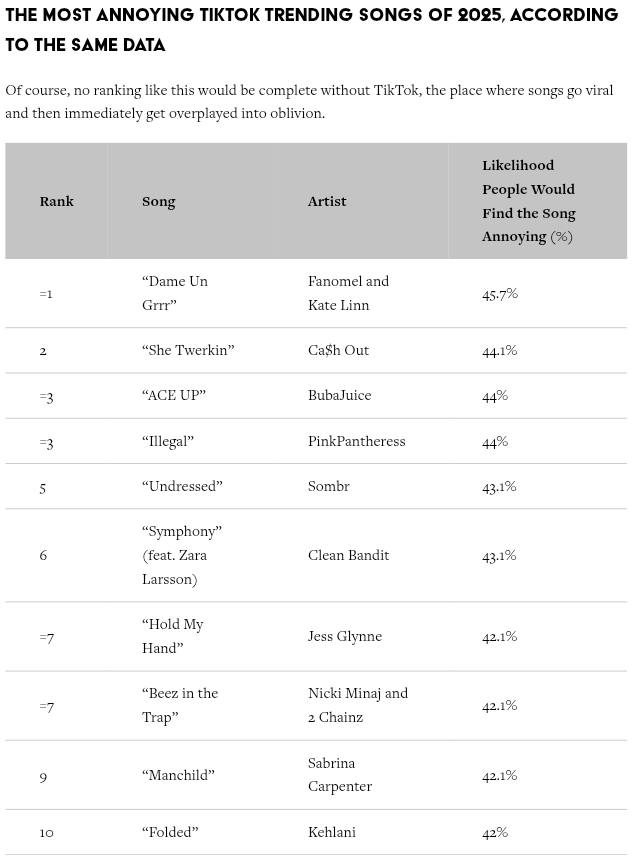Click the Sabrina Carpenter artist cell

[339, 775]
